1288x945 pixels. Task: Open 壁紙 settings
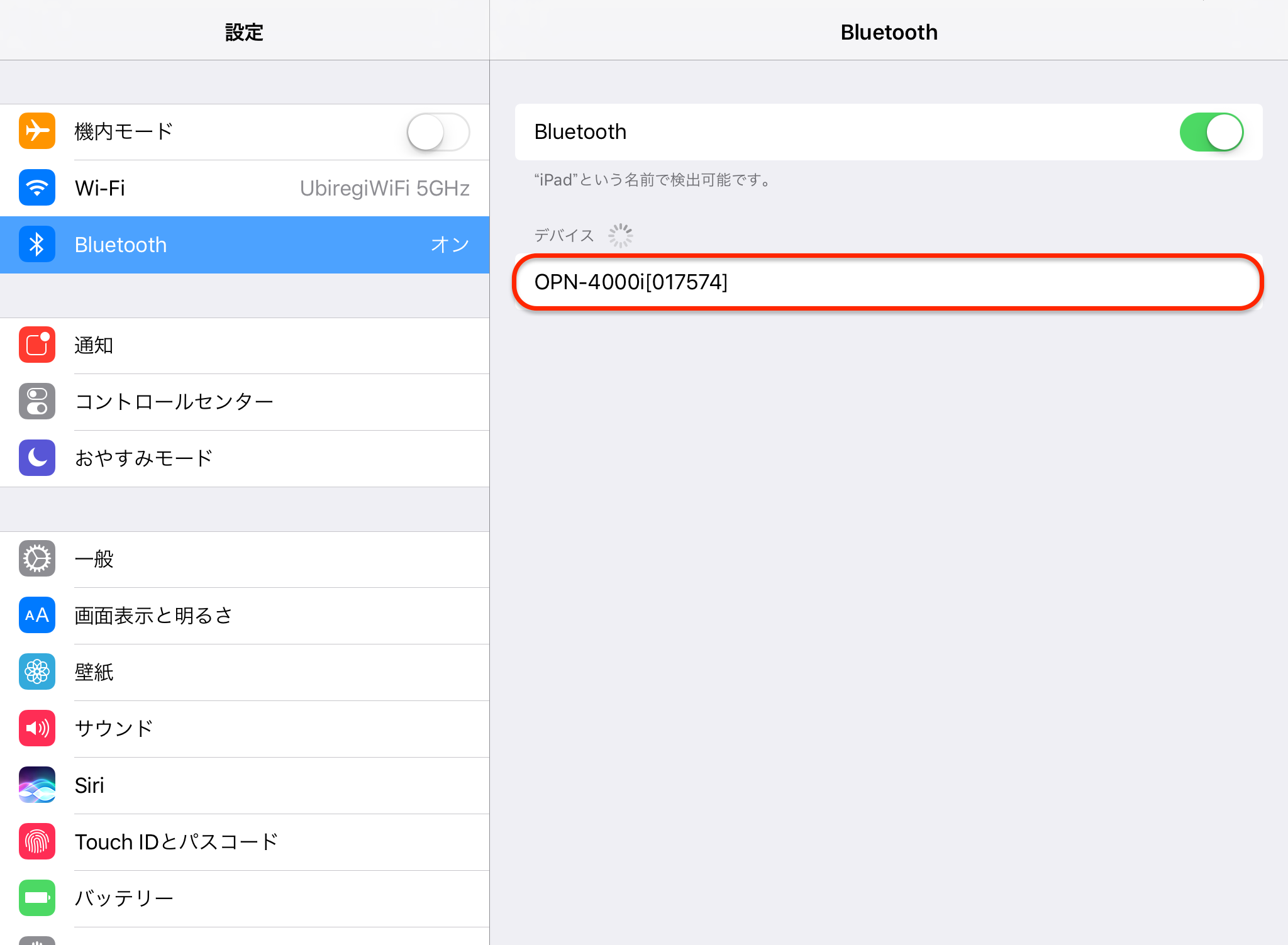pyautogui.click(x=245, y=673)
